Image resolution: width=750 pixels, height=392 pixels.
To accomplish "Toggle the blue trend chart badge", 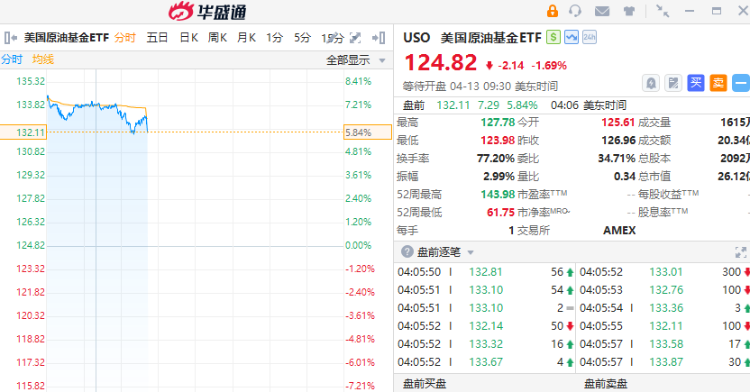I will tap(571, 37).
